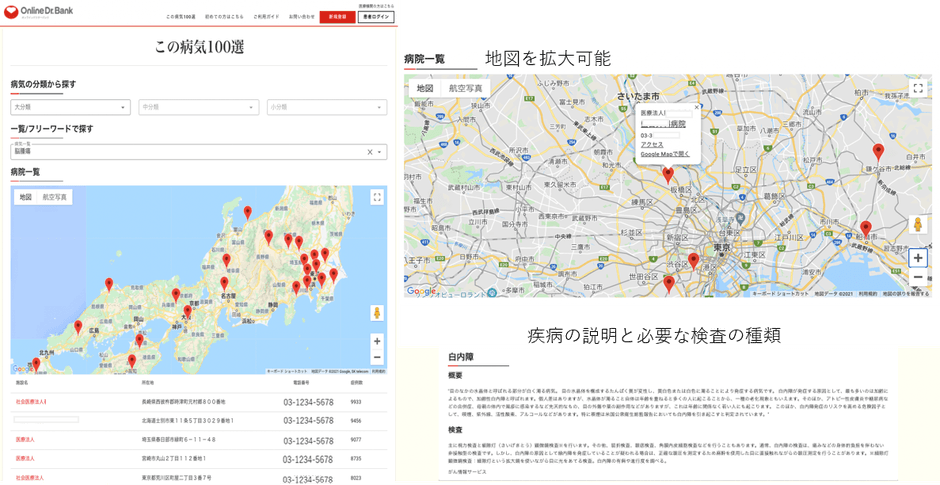
Task: Click the Online Dr.Bank heart logo
Action: coord(11,13)
